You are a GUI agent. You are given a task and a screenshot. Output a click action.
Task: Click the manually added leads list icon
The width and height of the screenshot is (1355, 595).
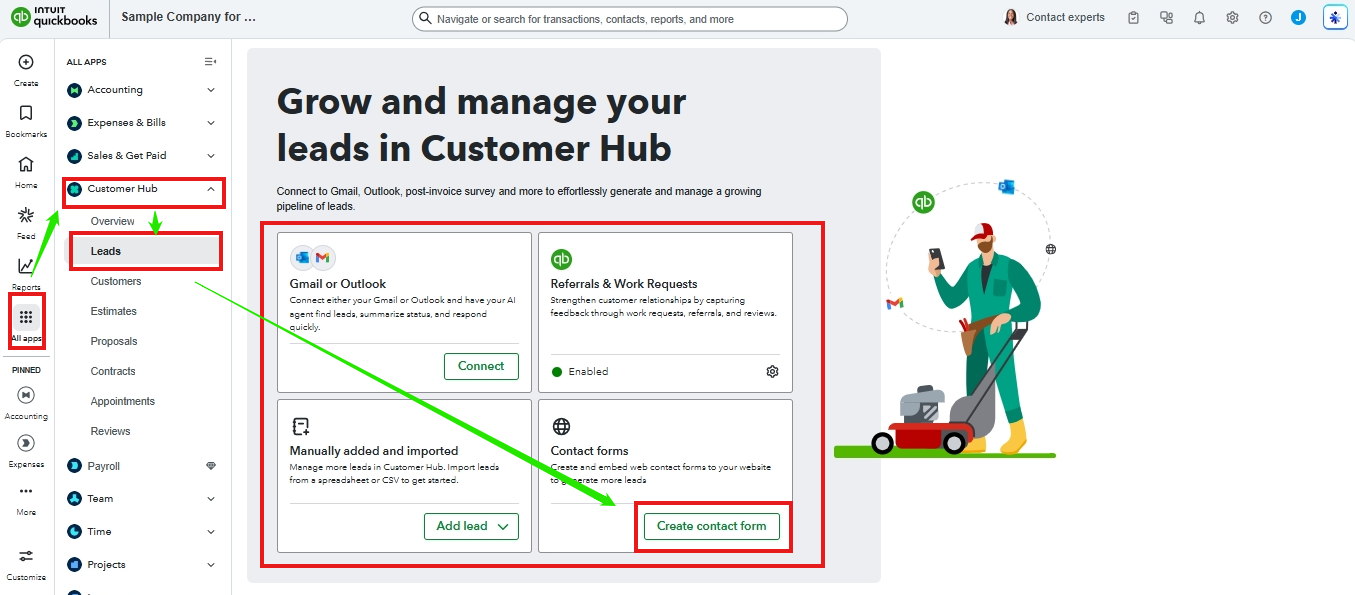tap(300, 426)
